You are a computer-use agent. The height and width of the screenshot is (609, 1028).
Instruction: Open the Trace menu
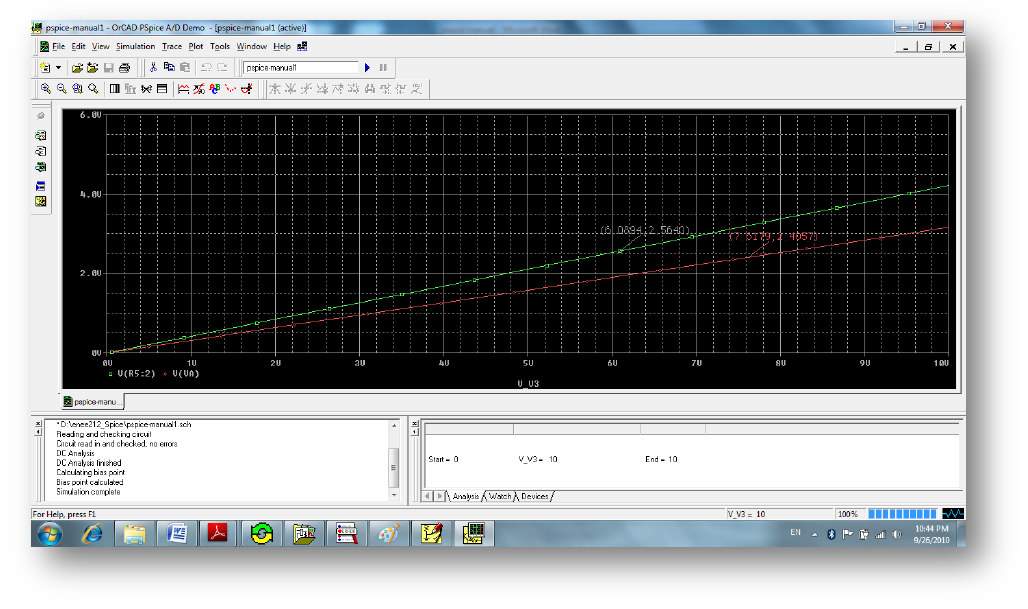[172, 46]
